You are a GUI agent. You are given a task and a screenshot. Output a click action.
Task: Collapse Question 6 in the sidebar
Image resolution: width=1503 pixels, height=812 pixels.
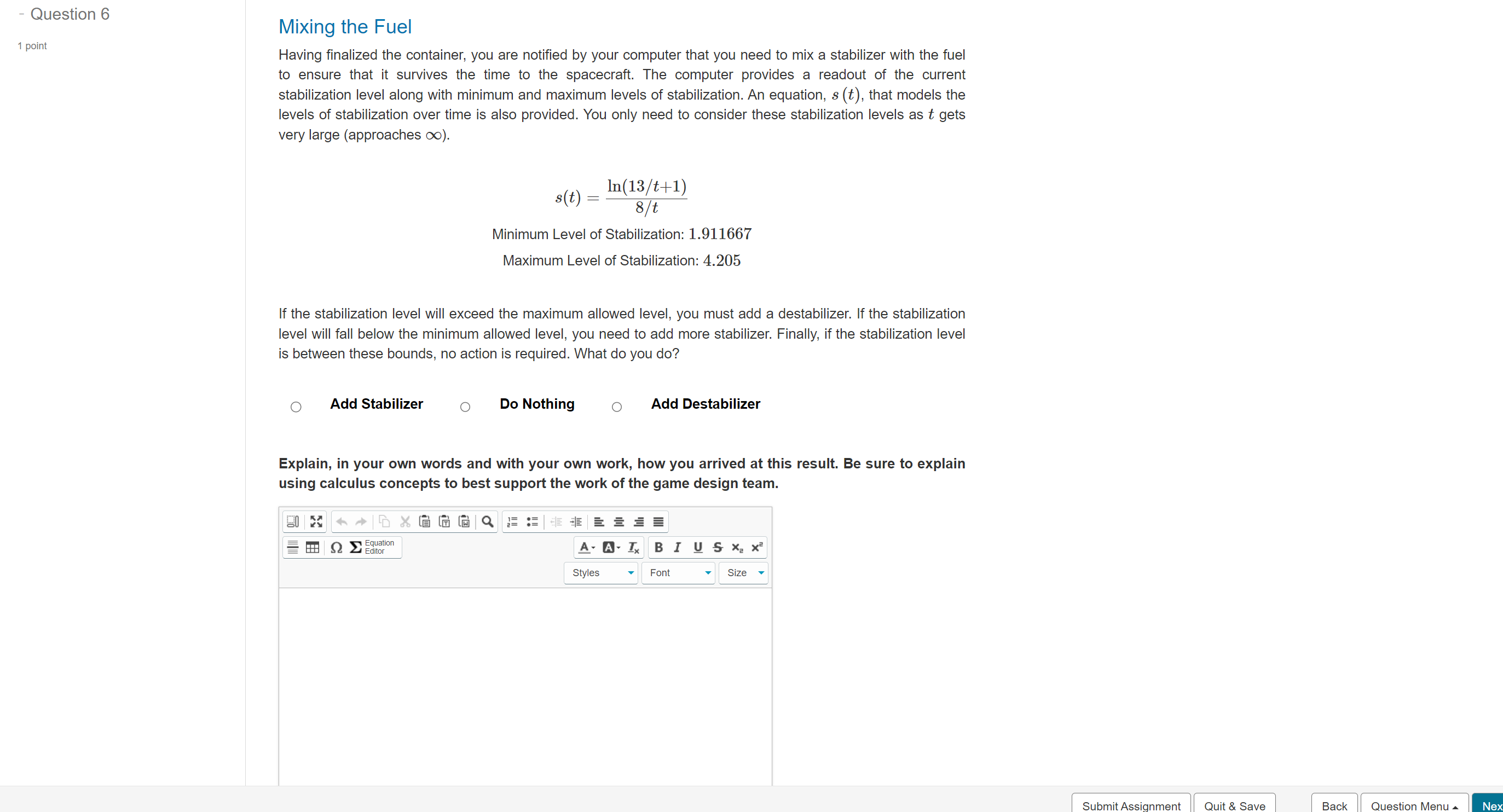21,14
